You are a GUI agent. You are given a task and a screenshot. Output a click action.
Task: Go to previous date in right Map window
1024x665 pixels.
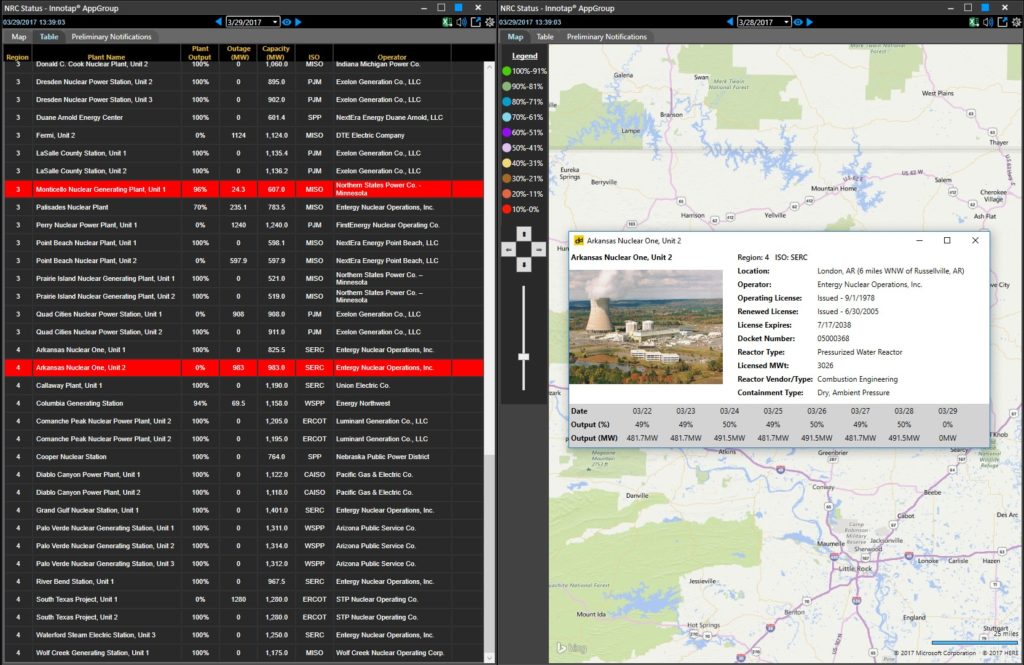[730, 22]
